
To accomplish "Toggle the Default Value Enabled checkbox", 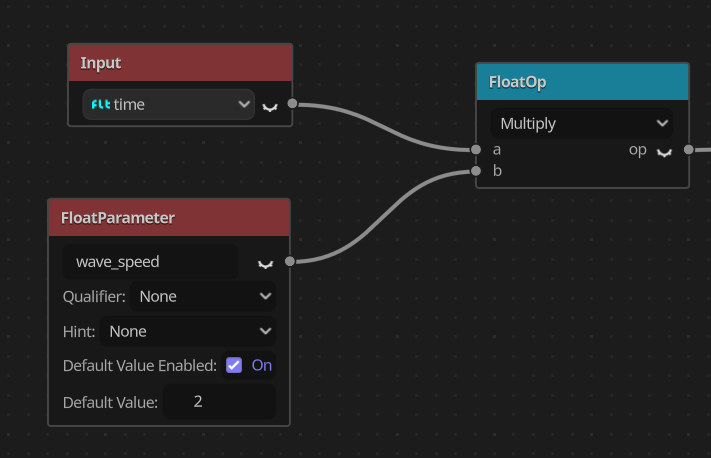I will [x=234, y=365].
